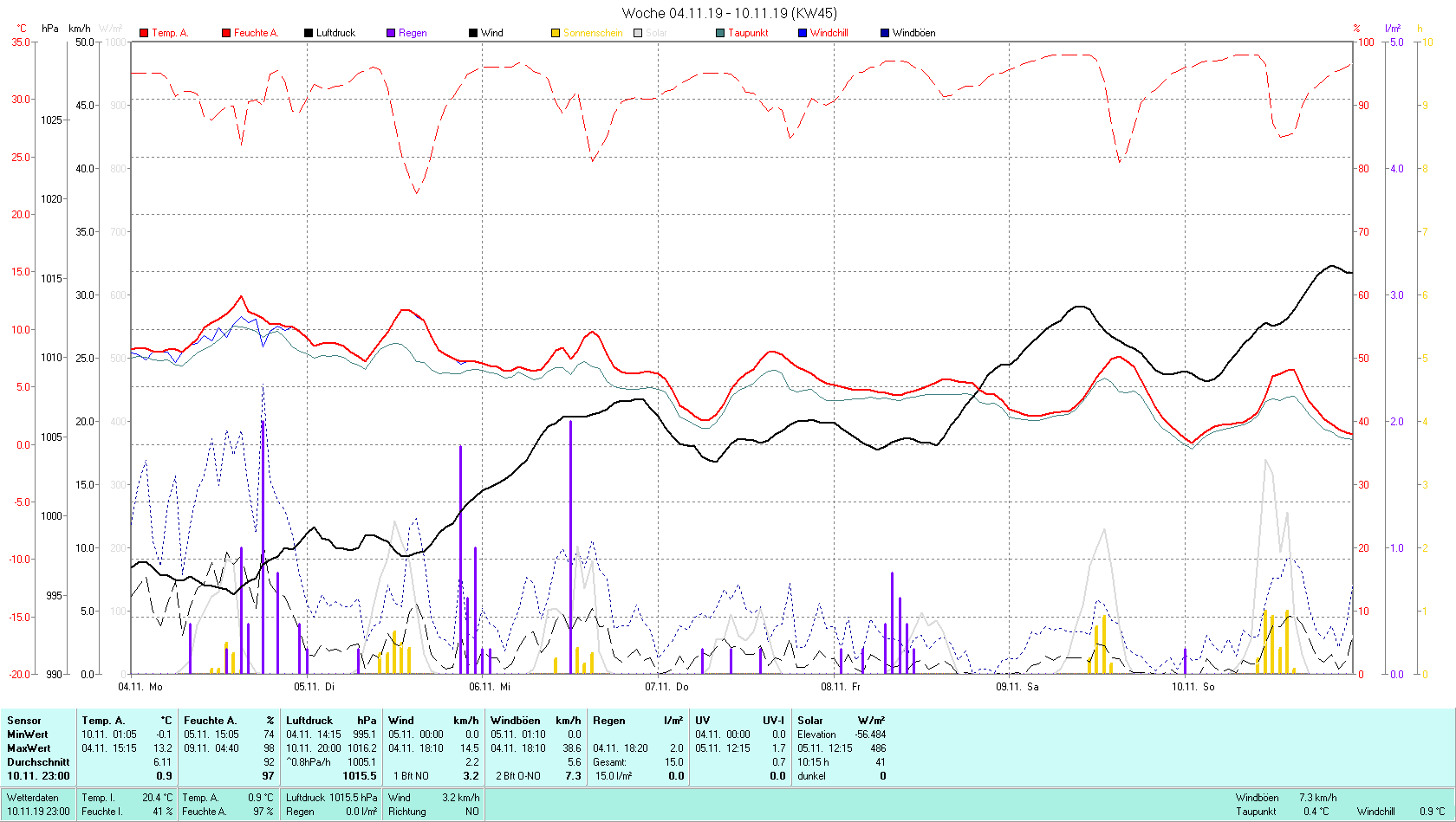This screenshot has height=822, width=1456.
Task: Click the maximum gust value '38.6'
Action: click(x=571, y=748)
